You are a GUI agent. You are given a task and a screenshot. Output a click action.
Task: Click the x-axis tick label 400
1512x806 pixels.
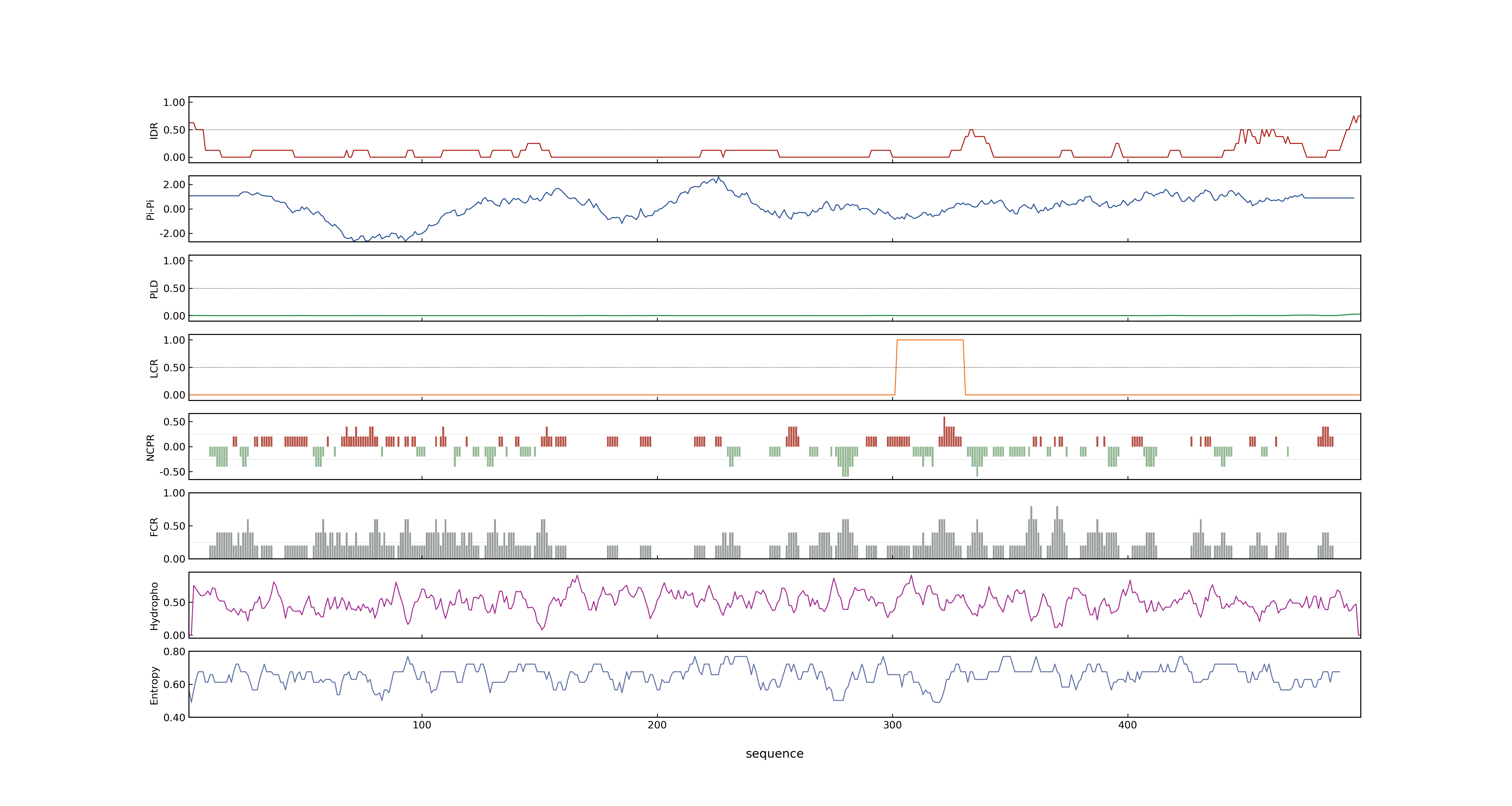tap(1128, 725)
